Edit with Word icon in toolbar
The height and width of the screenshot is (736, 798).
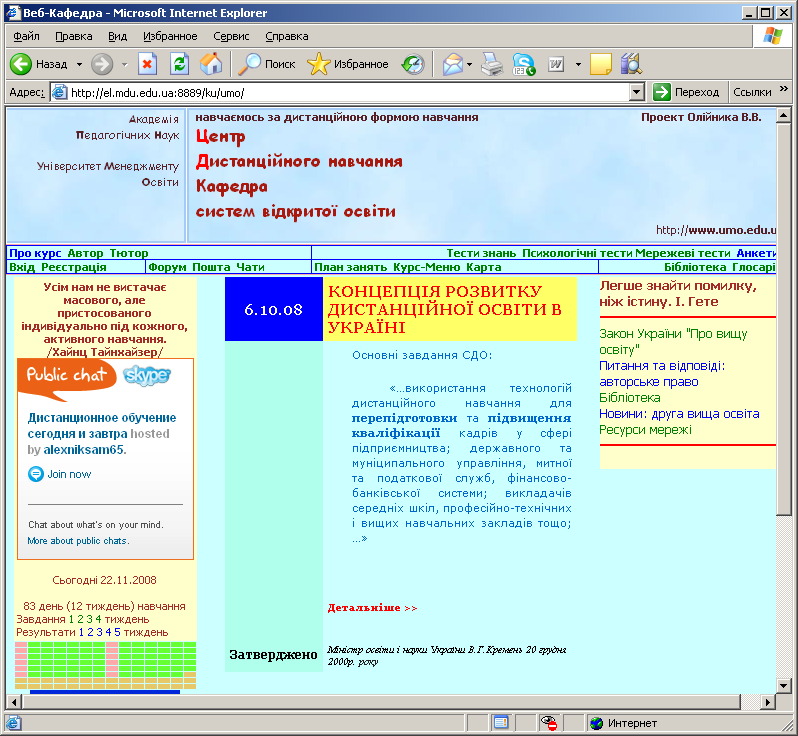point(556,64)
